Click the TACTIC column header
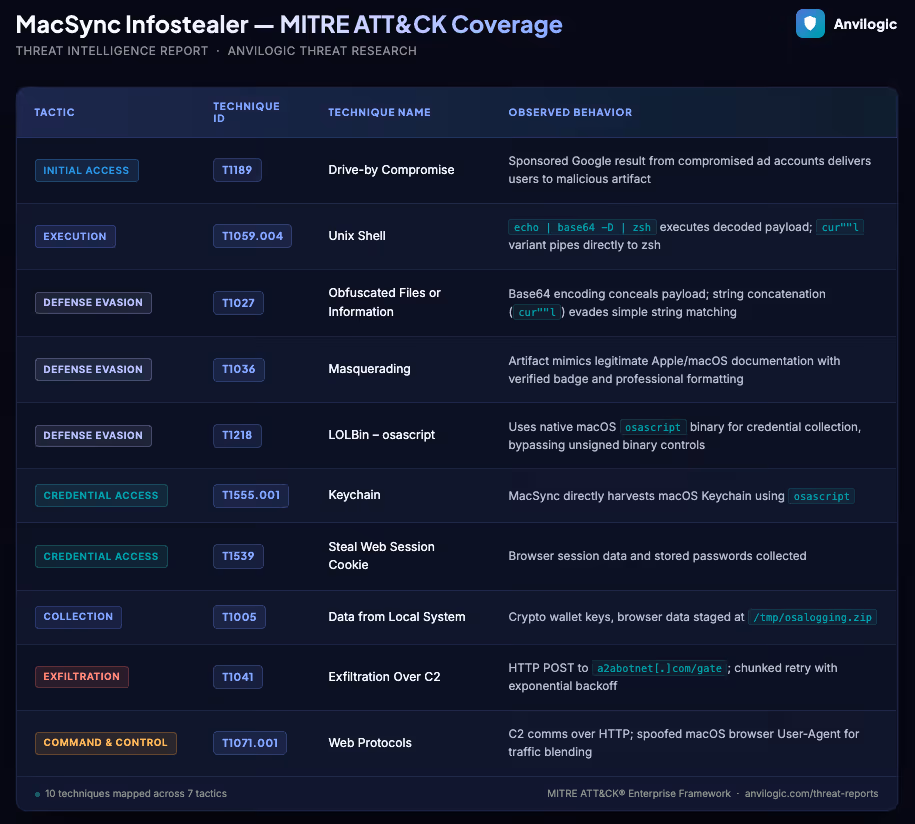 [54, 112]
